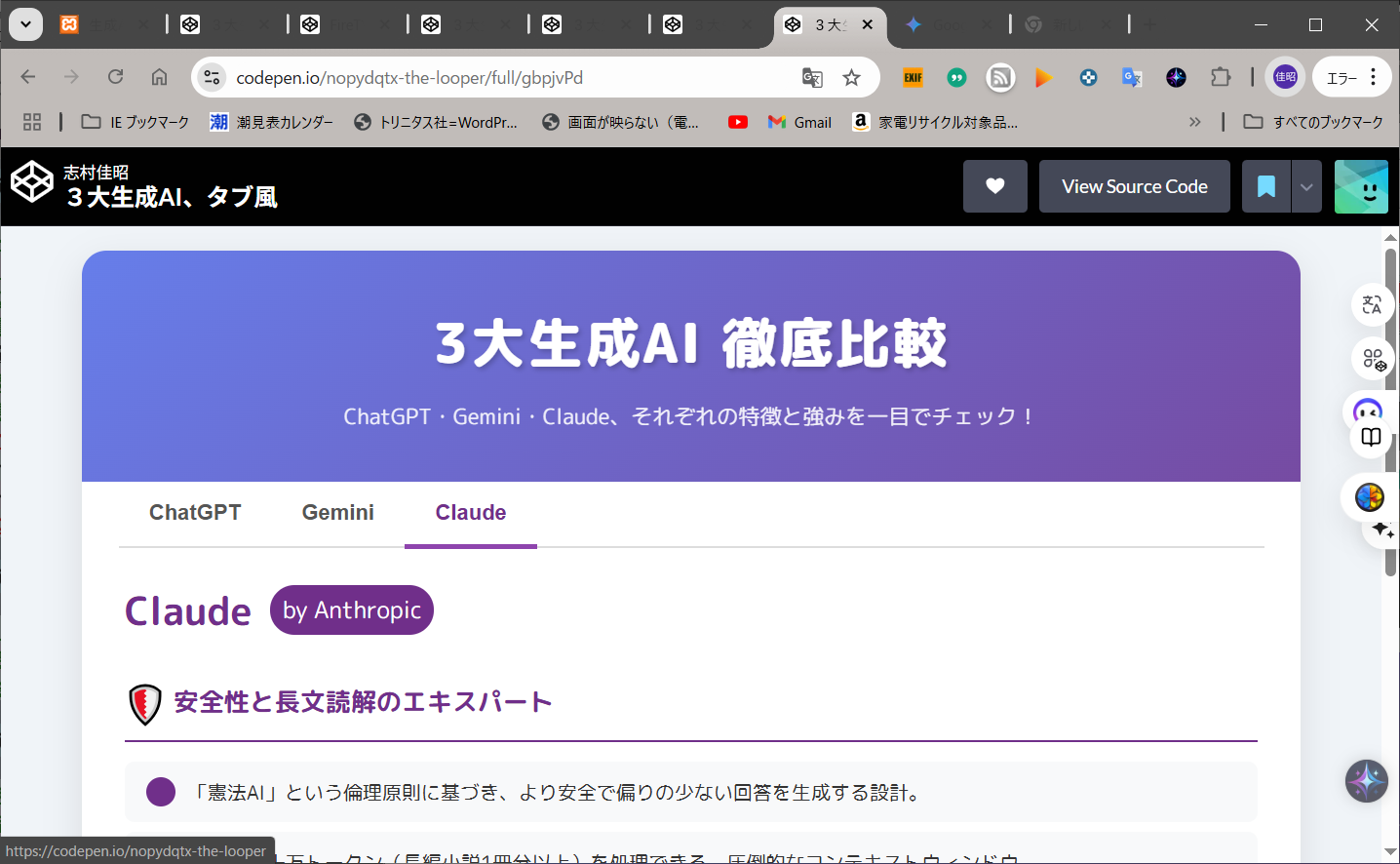Bookmark this pen in CodePen
1400x864 pixels.
1266,186
